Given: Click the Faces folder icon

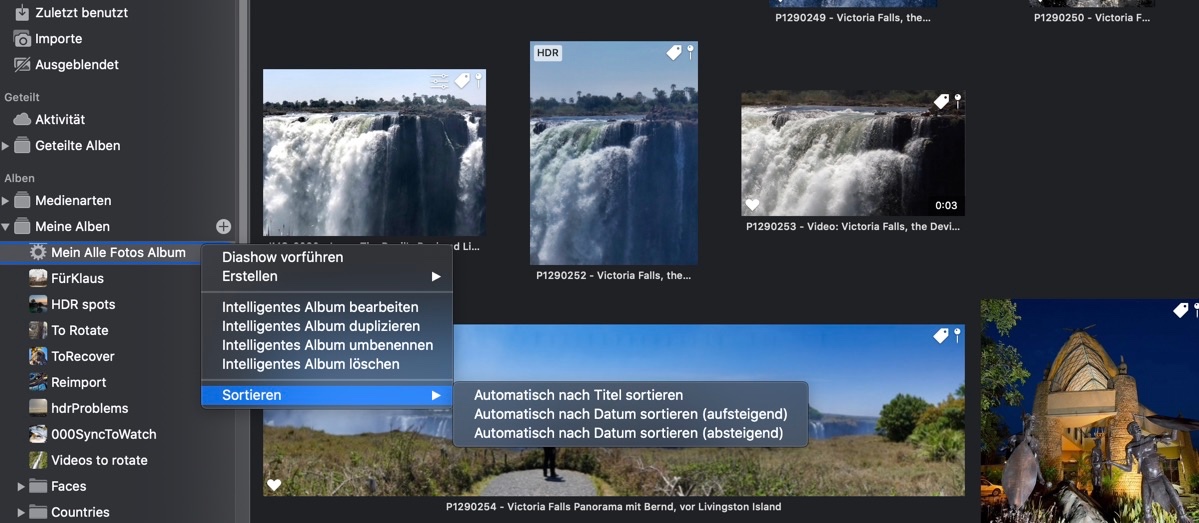Looking at the screenshot, I should (38, 486).
